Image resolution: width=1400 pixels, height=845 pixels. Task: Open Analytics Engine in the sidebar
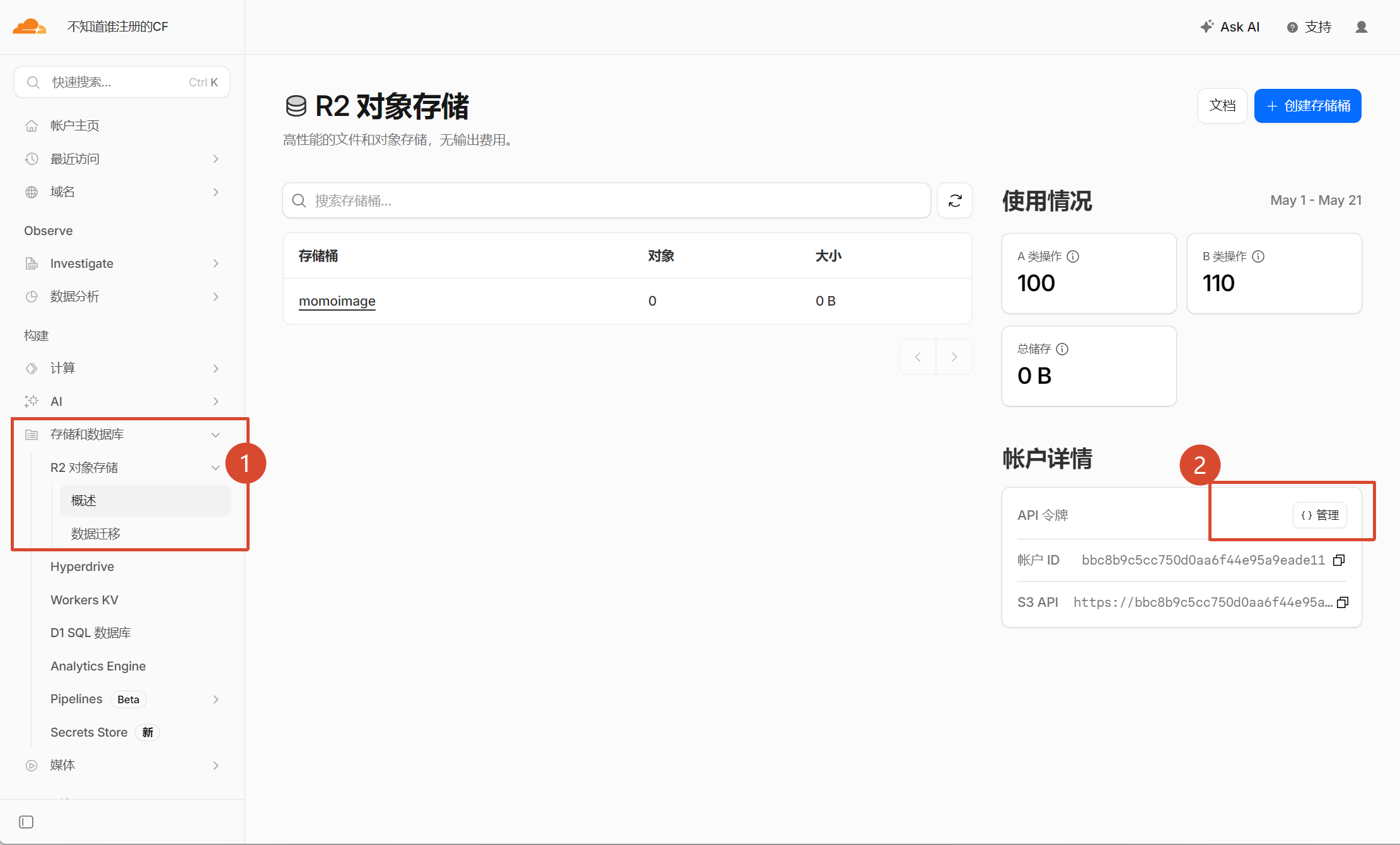pos(98,666)
